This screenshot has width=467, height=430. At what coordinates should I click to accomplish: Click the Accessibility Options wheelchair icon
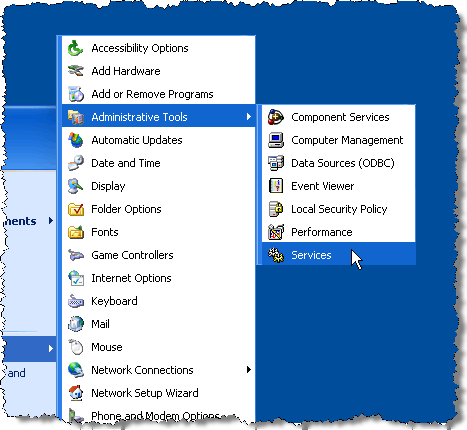coord(76,48)
